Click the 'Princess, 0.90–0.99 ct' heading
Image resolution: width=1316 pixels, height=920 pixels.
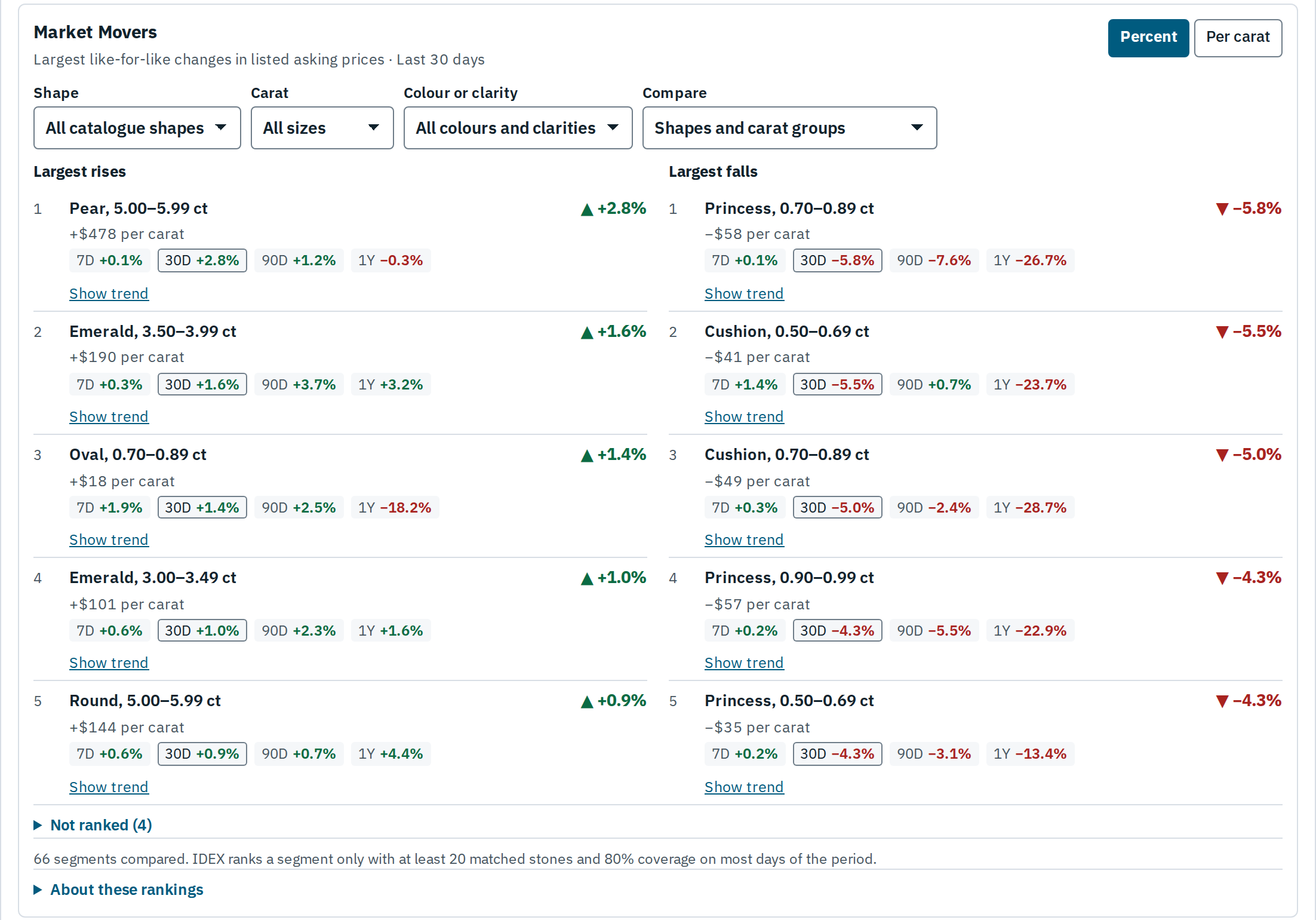click(x=789, y=578)
